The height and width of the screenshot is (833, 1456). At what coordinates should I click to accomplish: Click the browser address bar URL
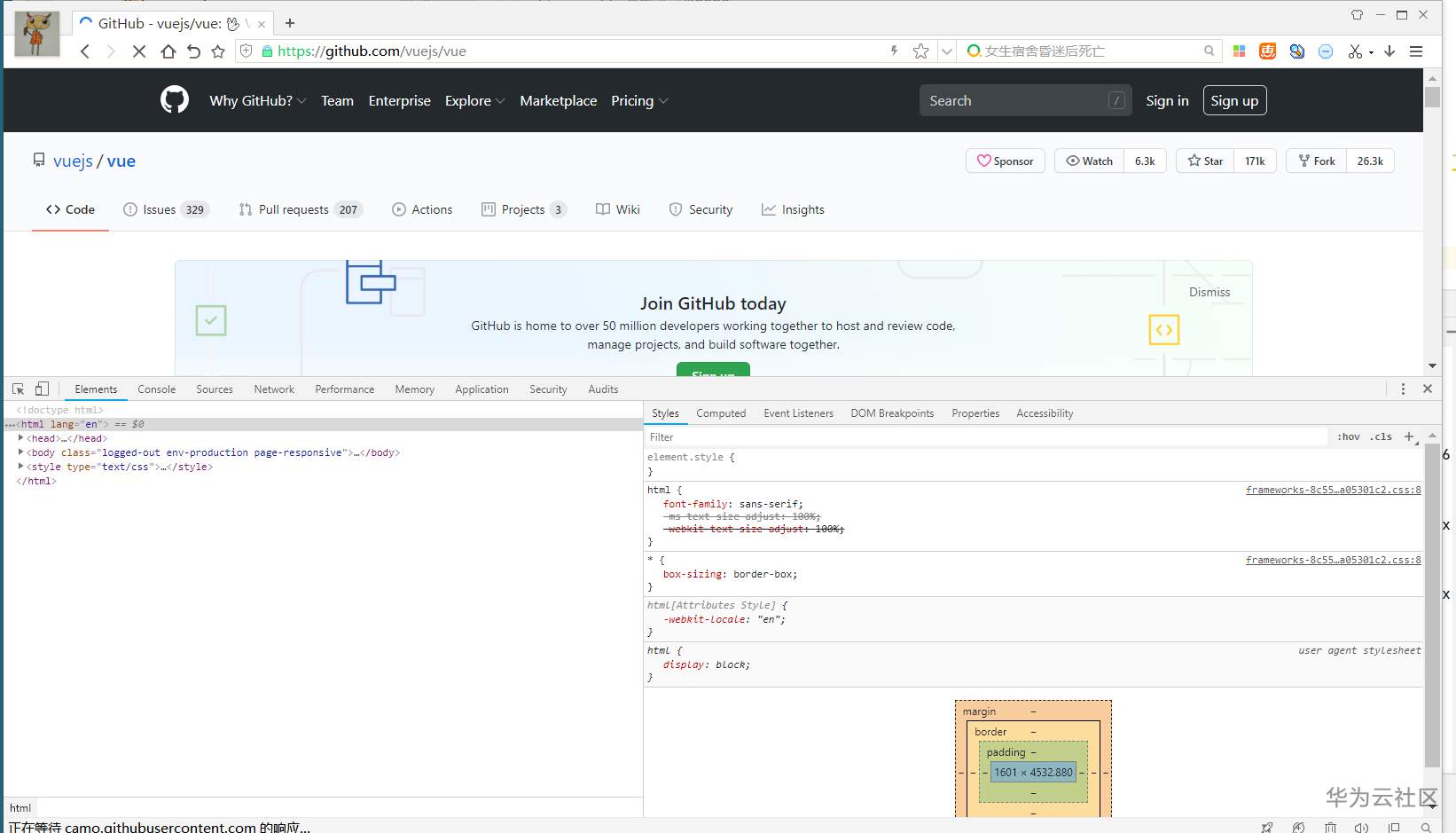[372, 51]
